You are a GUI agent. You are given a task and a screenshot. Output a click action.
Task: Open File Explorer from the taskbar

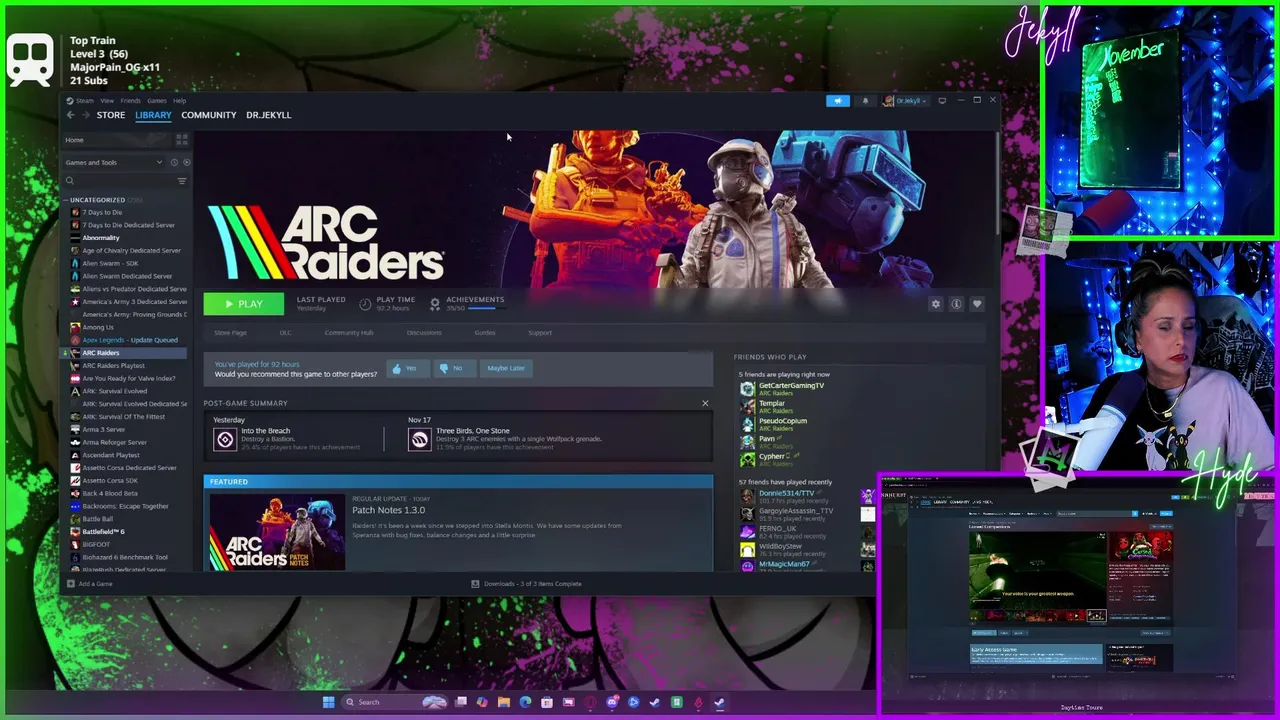[x=504, y=702]
